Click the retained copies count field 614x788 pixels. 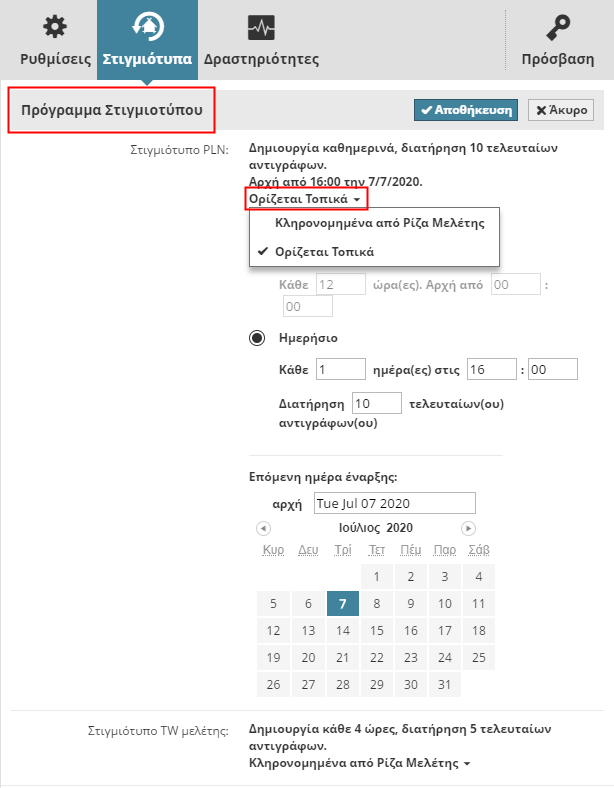coord(375,403)
